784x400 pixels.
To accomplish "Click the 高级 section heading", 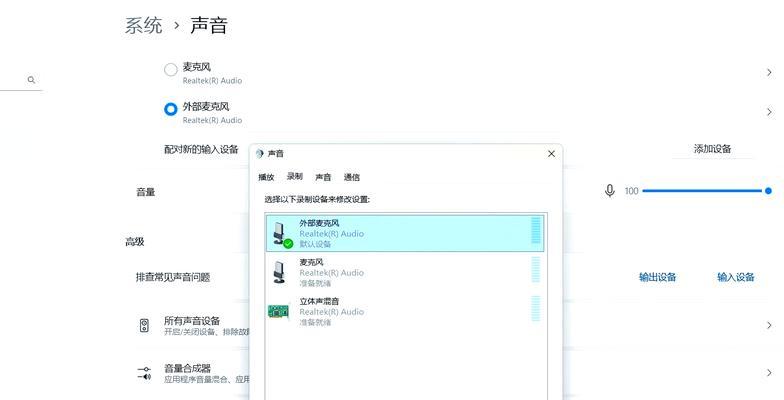I will tap(134, 242).
